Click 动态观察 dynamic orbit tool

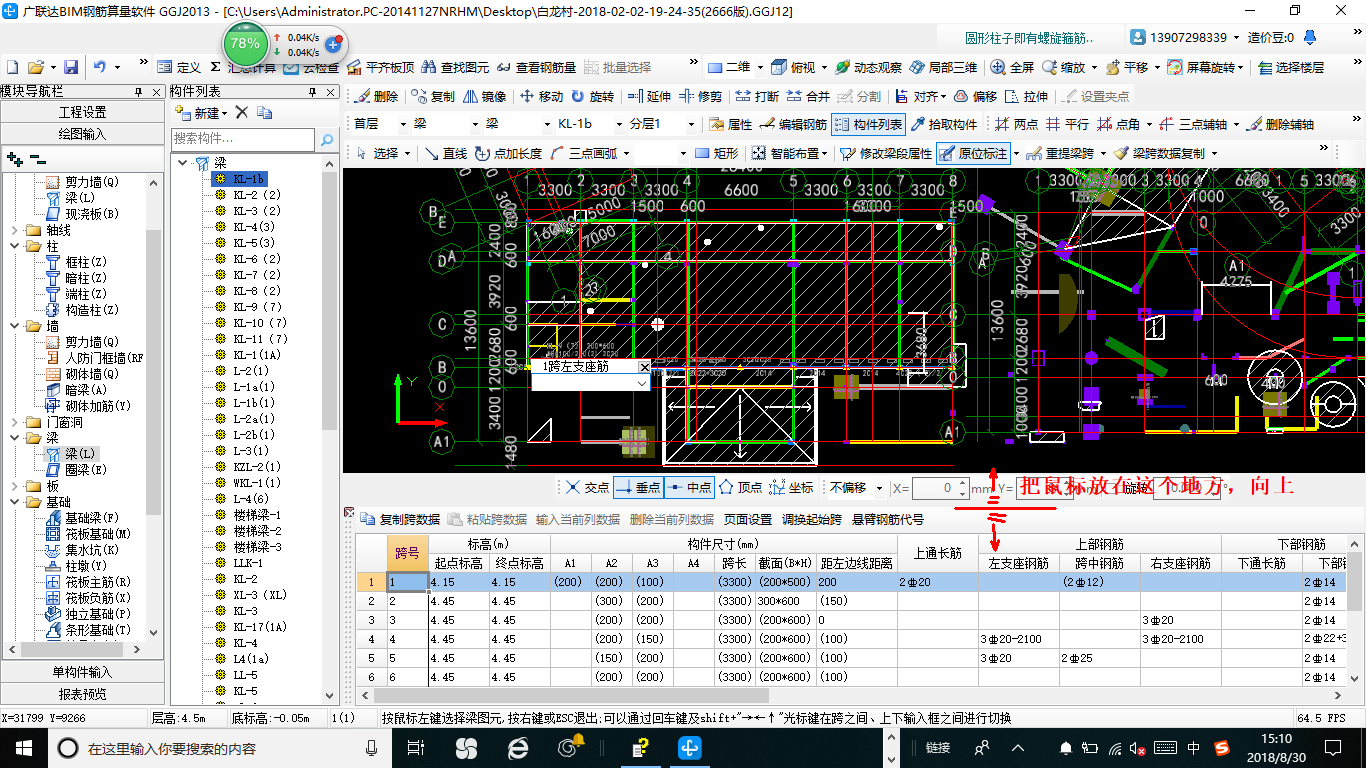[868, 67]
